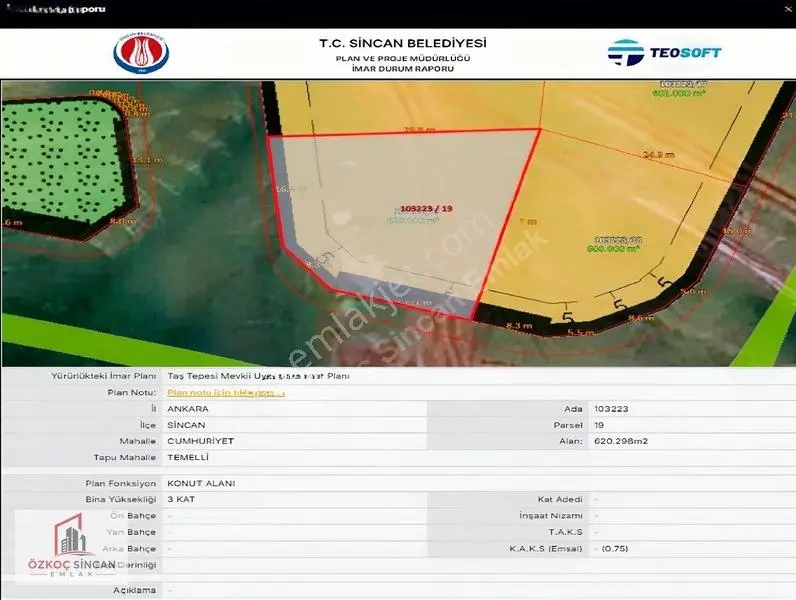Click the Teosoft logo
Viewport: 796px width, 600px height.
click(x=664, y=53)
